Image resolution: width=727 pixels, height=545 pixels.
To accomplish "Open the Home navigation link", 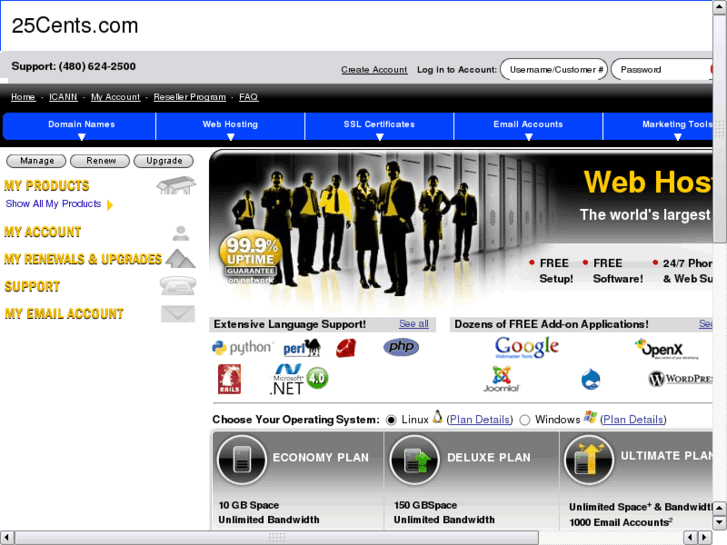I will pyautogui.click(x=23, y=97).
